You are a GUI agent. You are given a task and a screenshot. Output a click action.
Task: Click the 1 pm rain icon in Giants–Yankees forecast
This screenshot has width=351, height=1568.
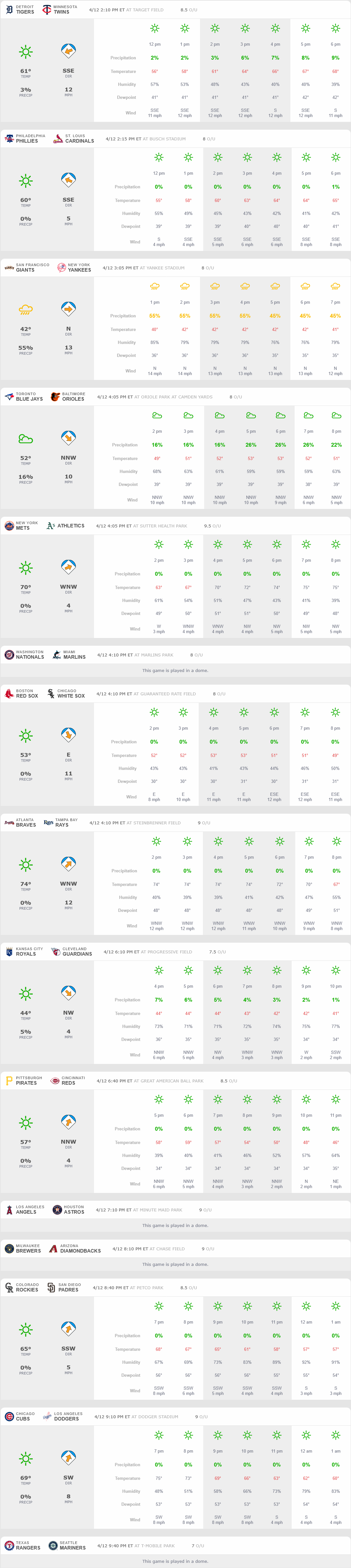tap(155, 286)
